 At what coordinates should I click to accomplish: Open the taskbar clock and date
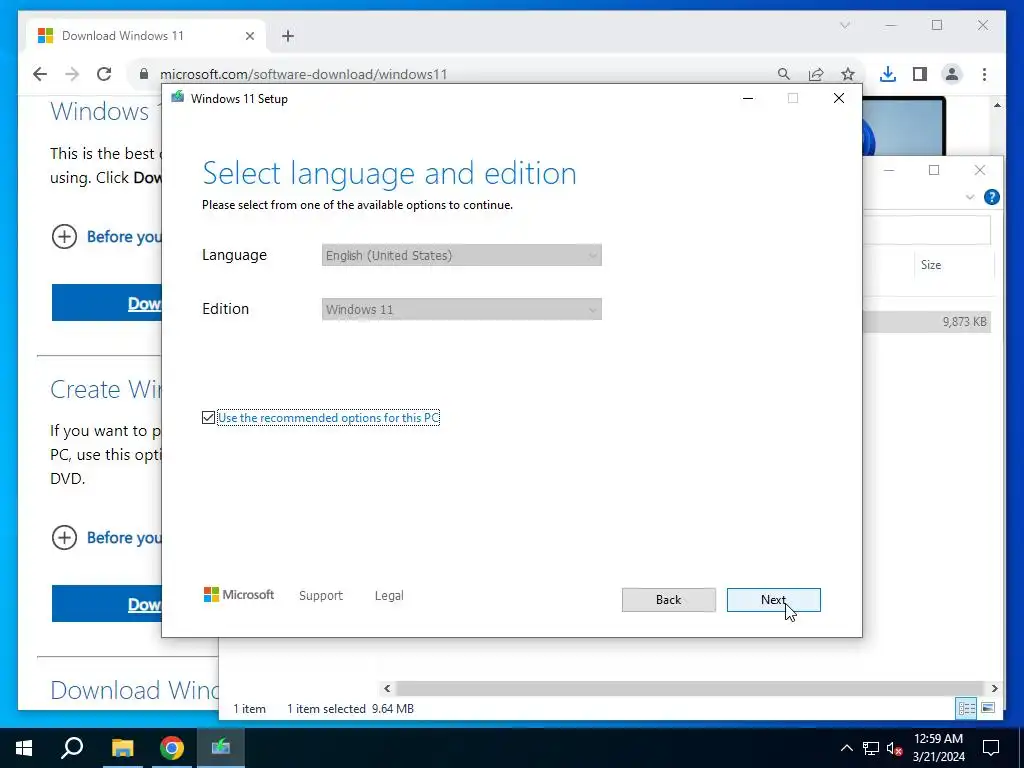[938, 747]
